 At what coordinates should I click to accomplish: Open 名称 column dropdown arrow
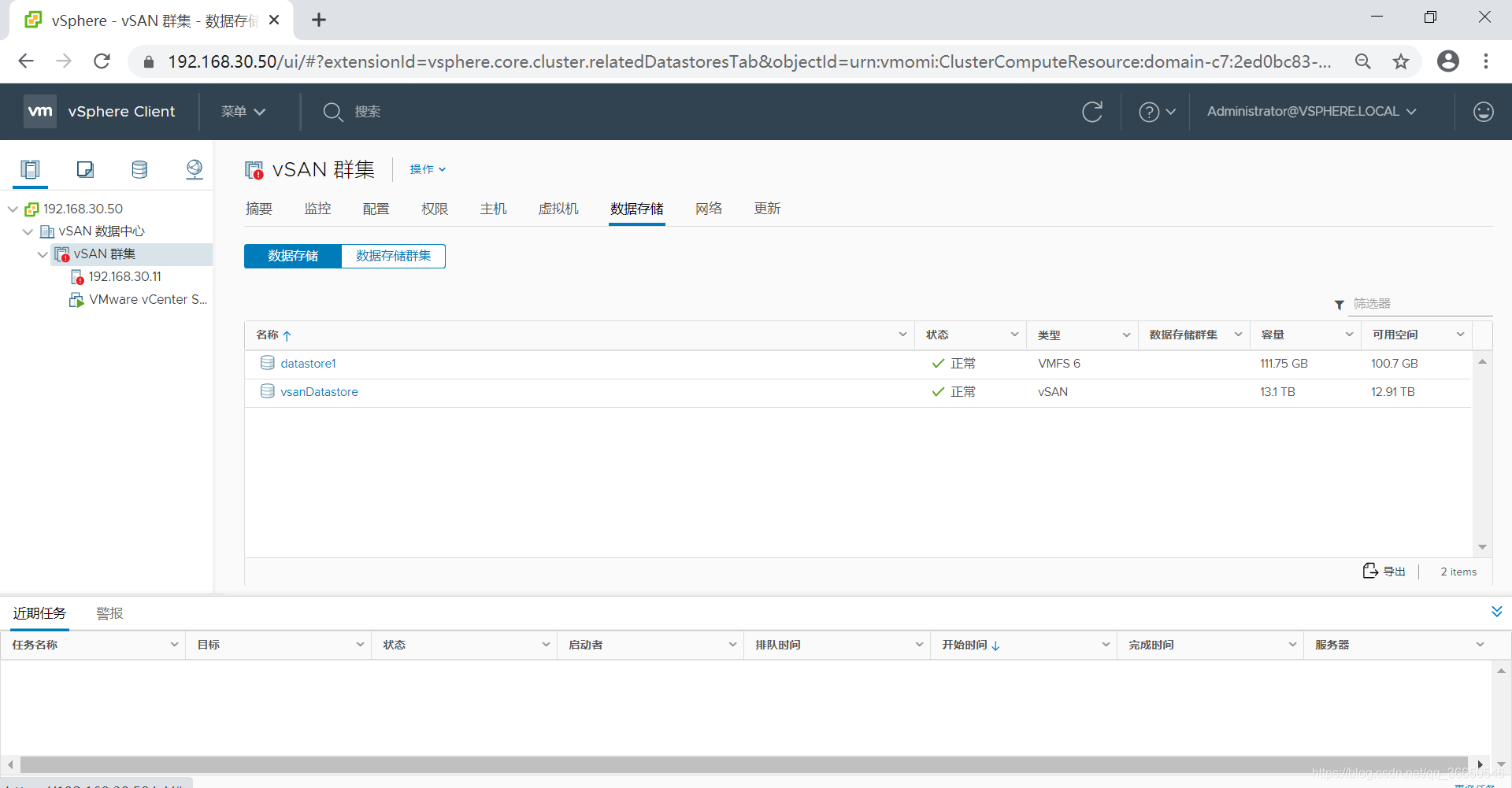pyautogui.click(x=902, y=335)
